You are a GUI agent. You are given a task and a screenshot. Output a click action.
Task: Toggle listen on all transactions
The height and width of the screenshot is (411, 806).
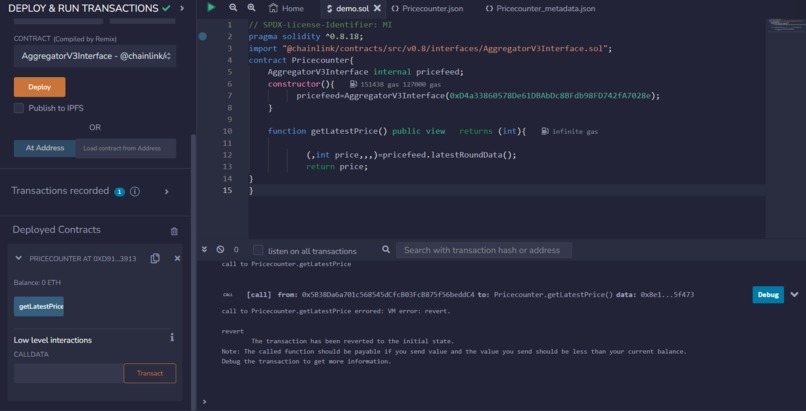pyautogui.click(x=258, y=250)
